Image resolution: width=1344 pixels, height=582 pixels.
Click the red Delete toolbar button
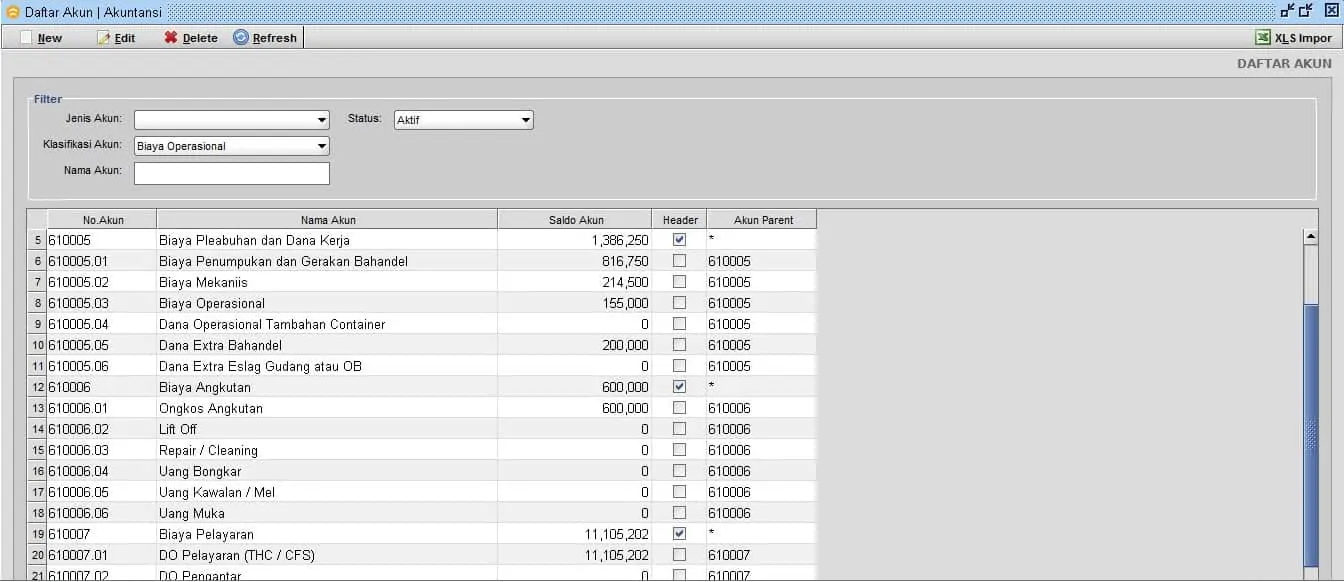(x=191, y=38)
